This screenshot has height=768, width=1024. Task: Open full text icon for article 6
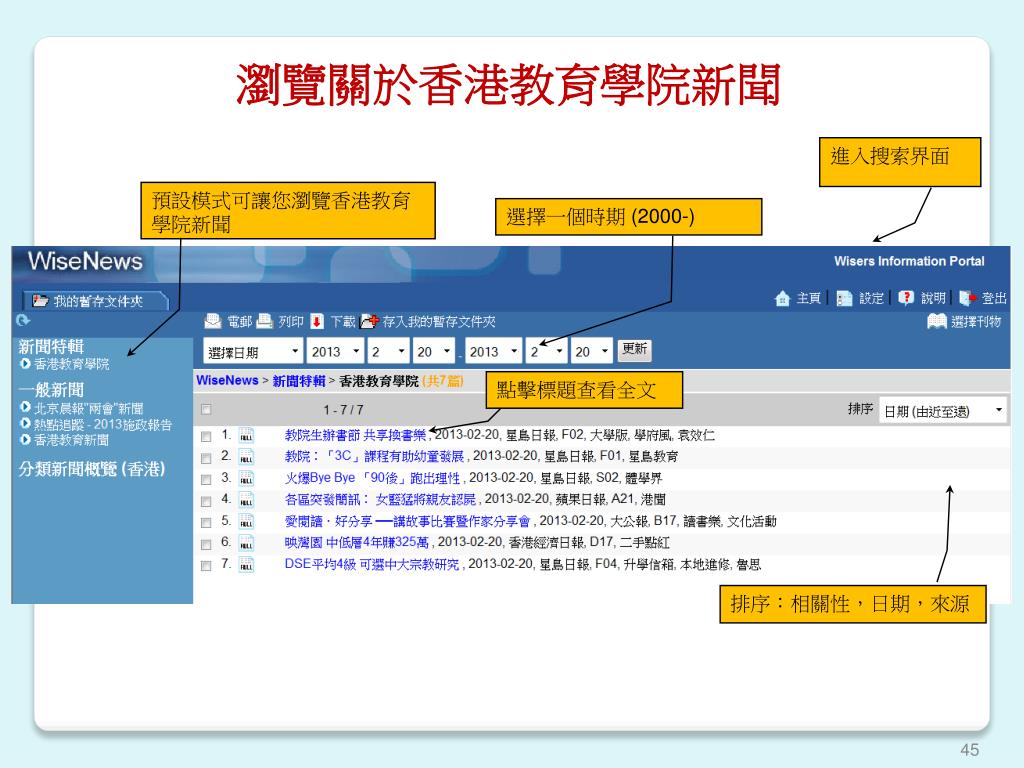(x=246, y=543)
